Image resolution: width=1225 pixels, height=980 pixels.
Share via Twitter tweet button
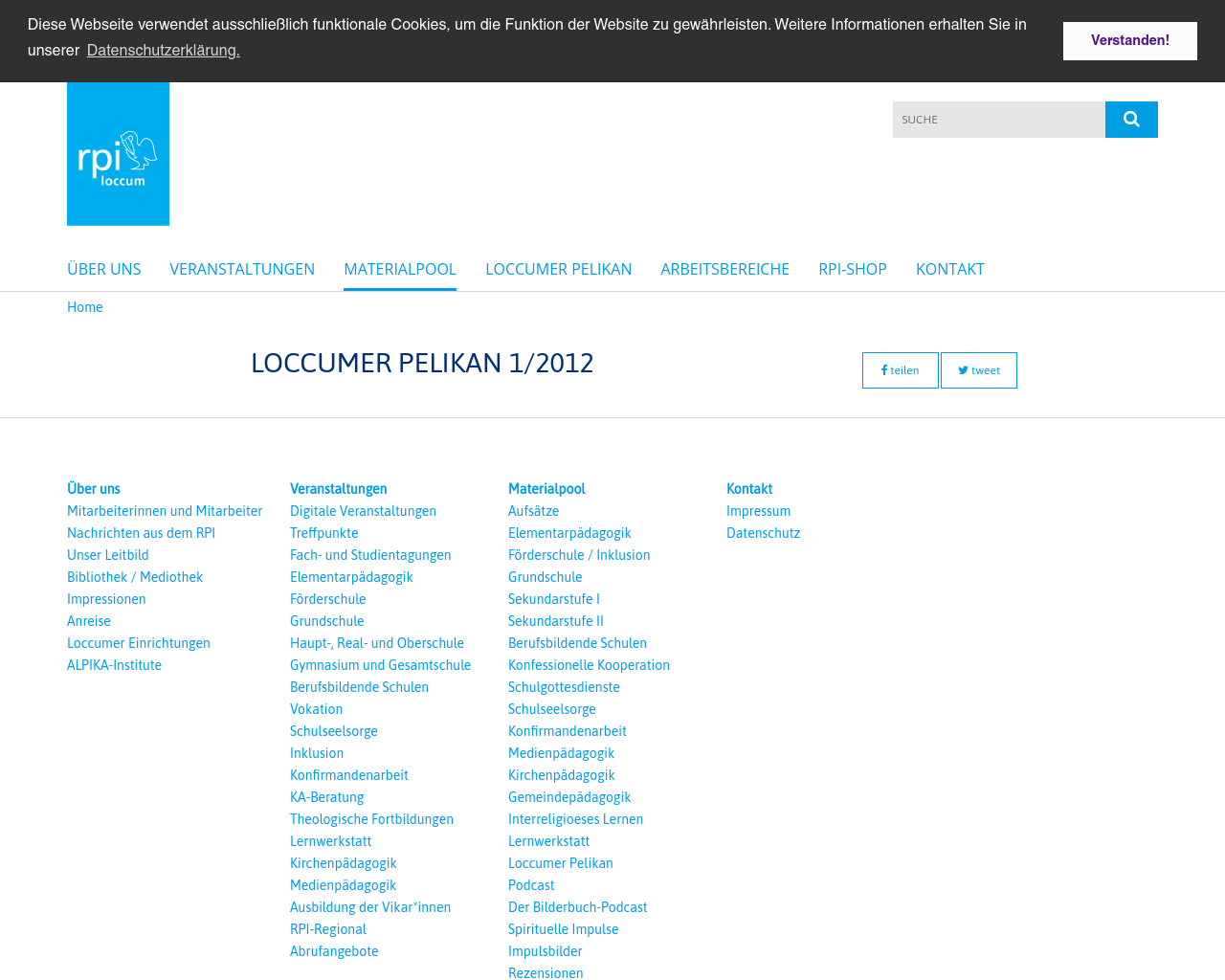(x=978, y=370)
